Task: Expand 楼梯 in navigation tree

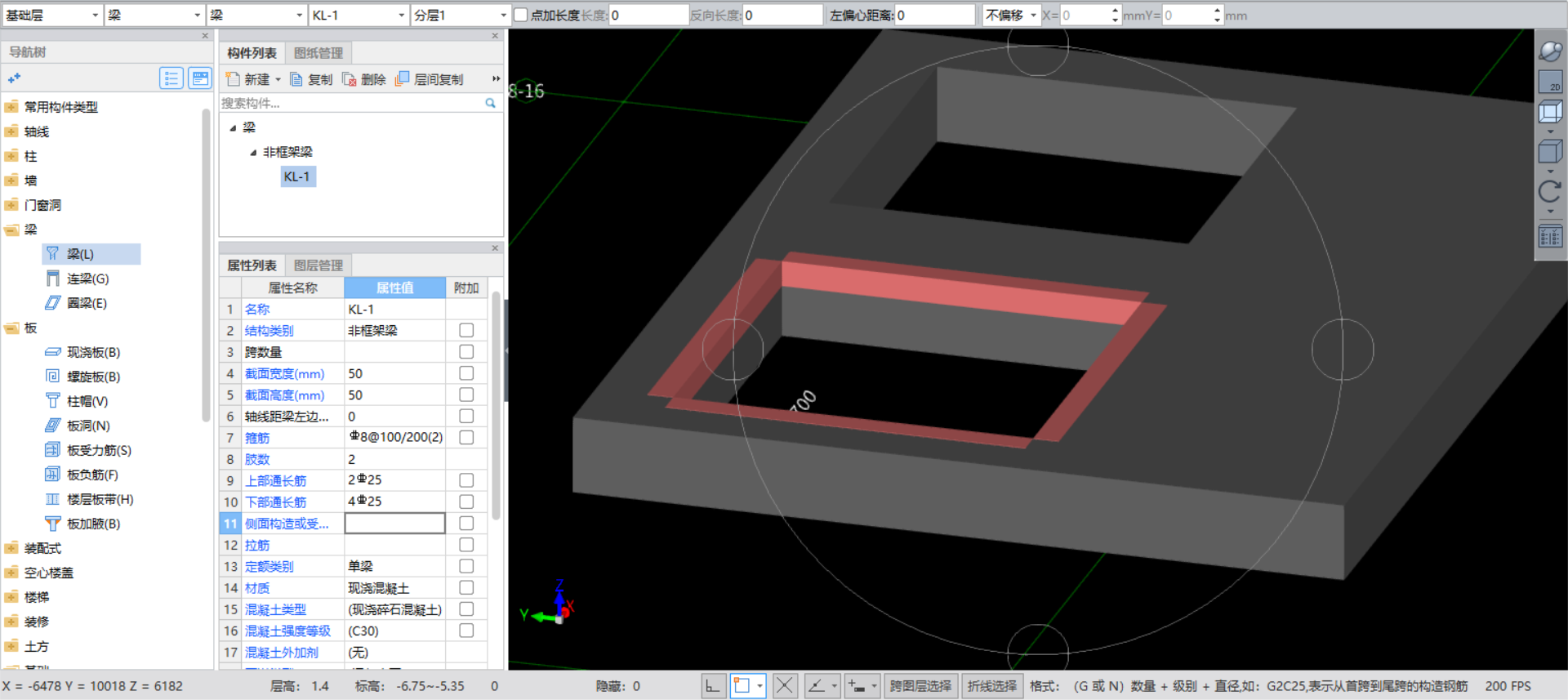Action: (x=11, y=597)
